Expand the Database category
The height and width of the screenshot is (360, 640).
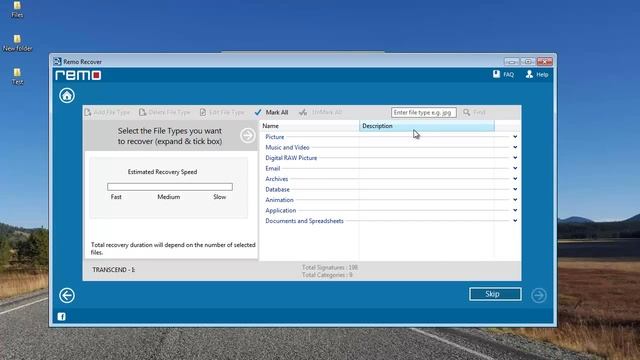point(515,189)
